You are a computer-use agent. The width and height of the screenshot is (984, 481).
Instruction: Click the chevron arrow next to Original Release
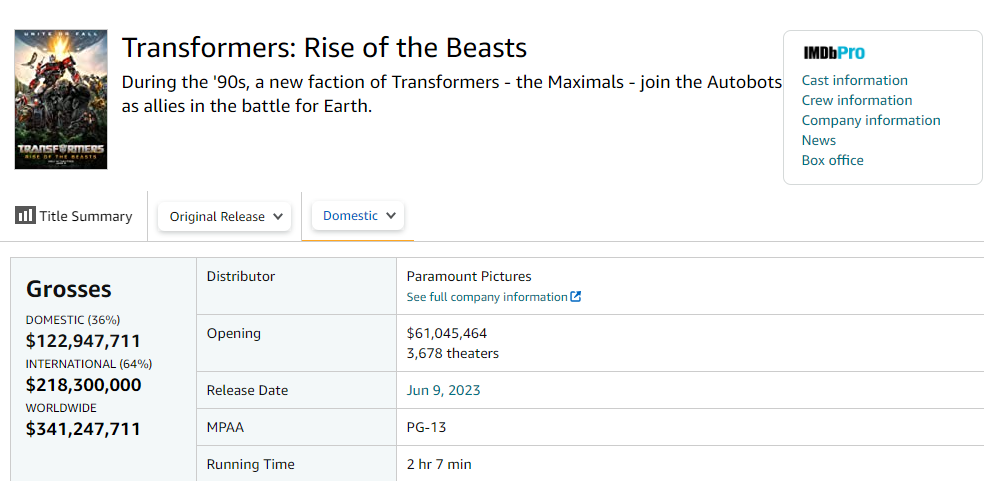pos(278,217)
